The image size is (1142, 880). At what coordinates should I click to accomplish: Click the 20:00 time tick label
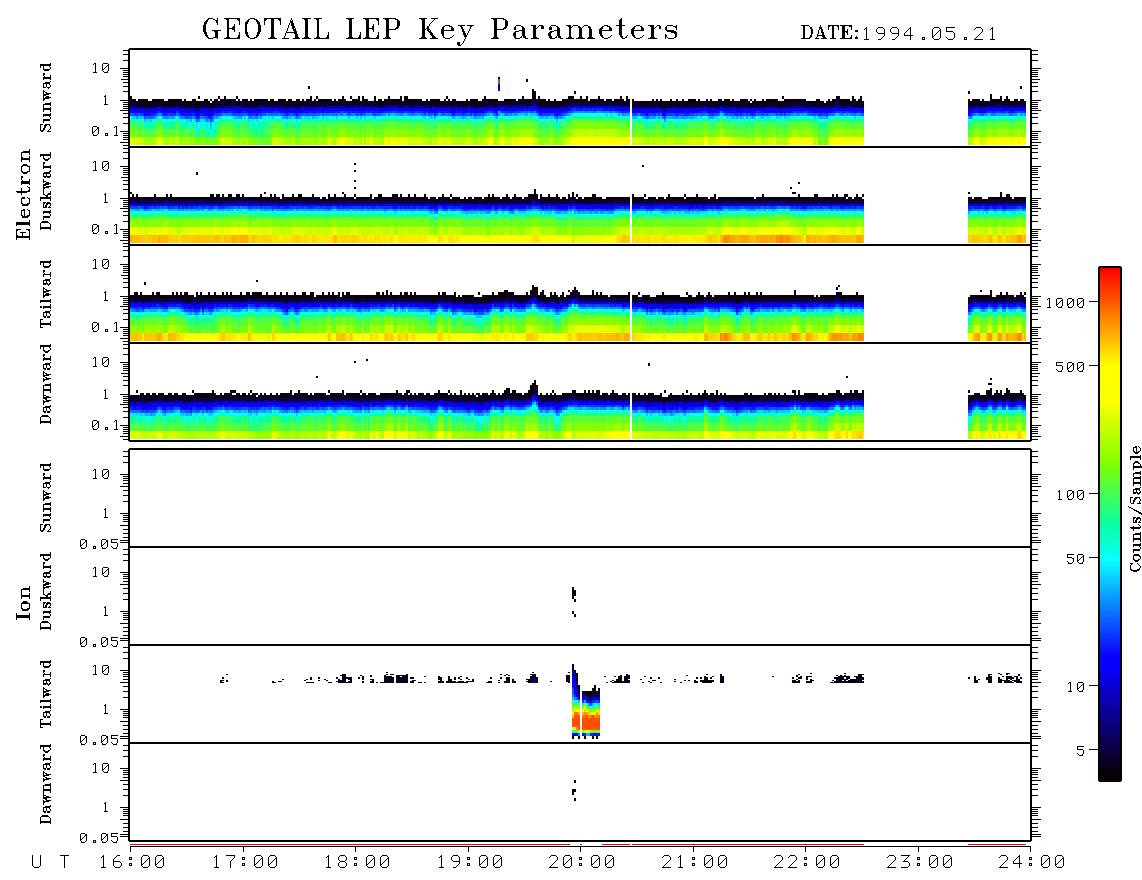point(582,863)
